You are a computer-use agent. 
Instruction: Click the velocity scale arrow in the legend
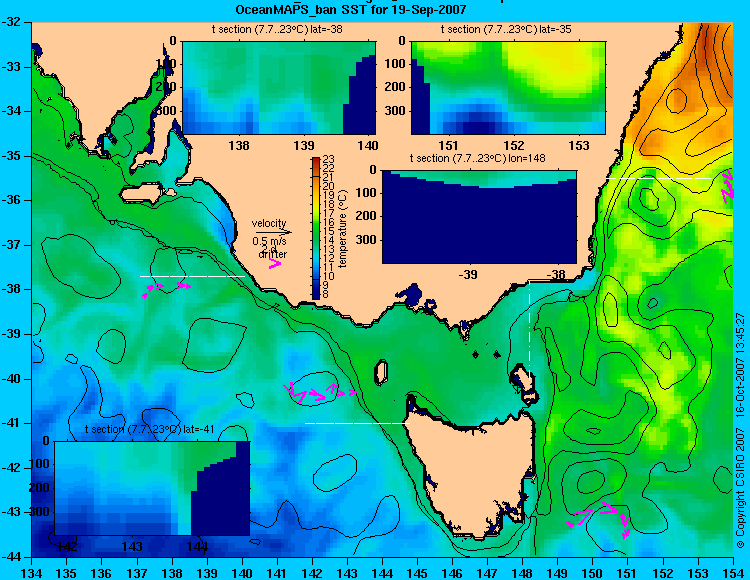click(x=273, y=232)
